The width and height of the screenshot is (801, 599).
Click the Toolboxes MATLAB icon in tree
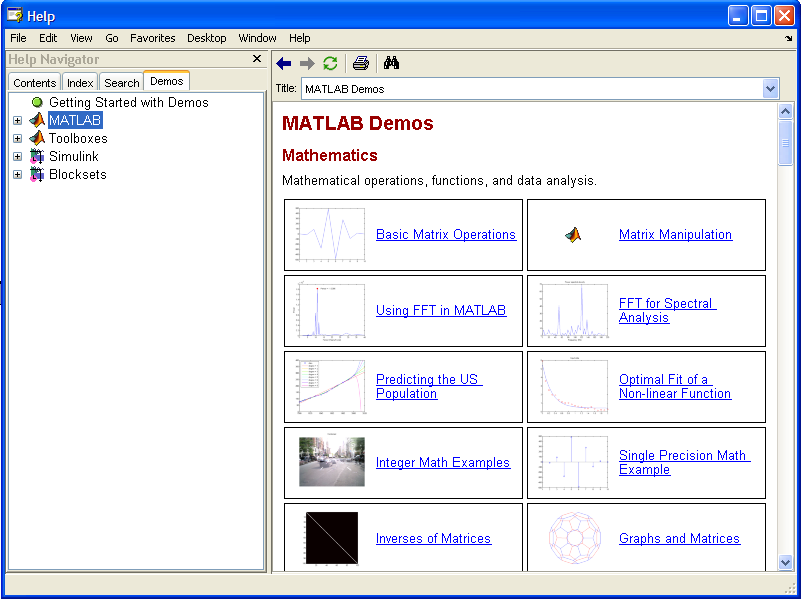click(x=37, y=138)
